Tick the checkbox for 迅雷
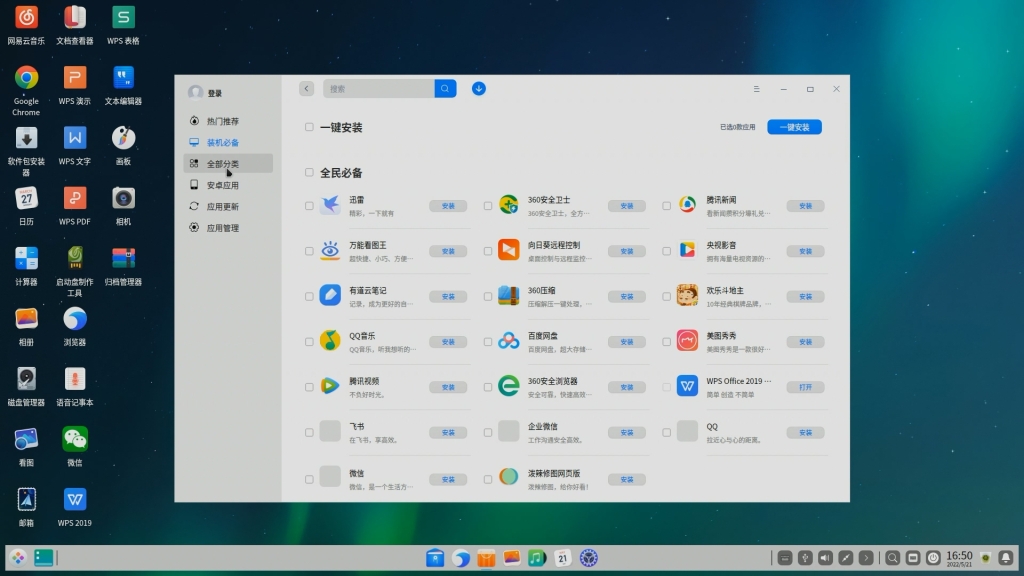 click(x=309, y=206)
